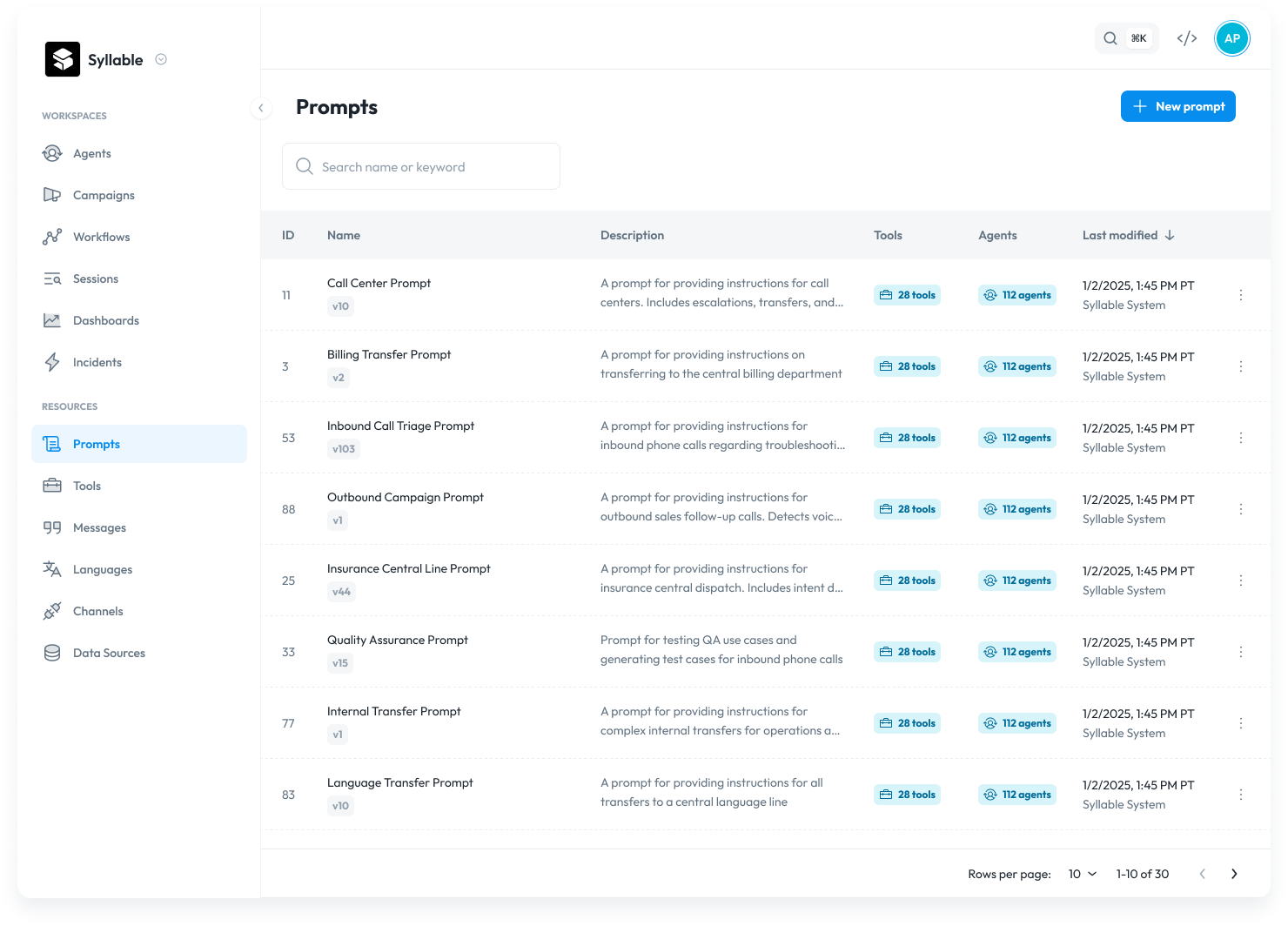Click 112 agents badge for Outbound Campaign Prompt
1288x926 pixels.
coord(1017,509)
